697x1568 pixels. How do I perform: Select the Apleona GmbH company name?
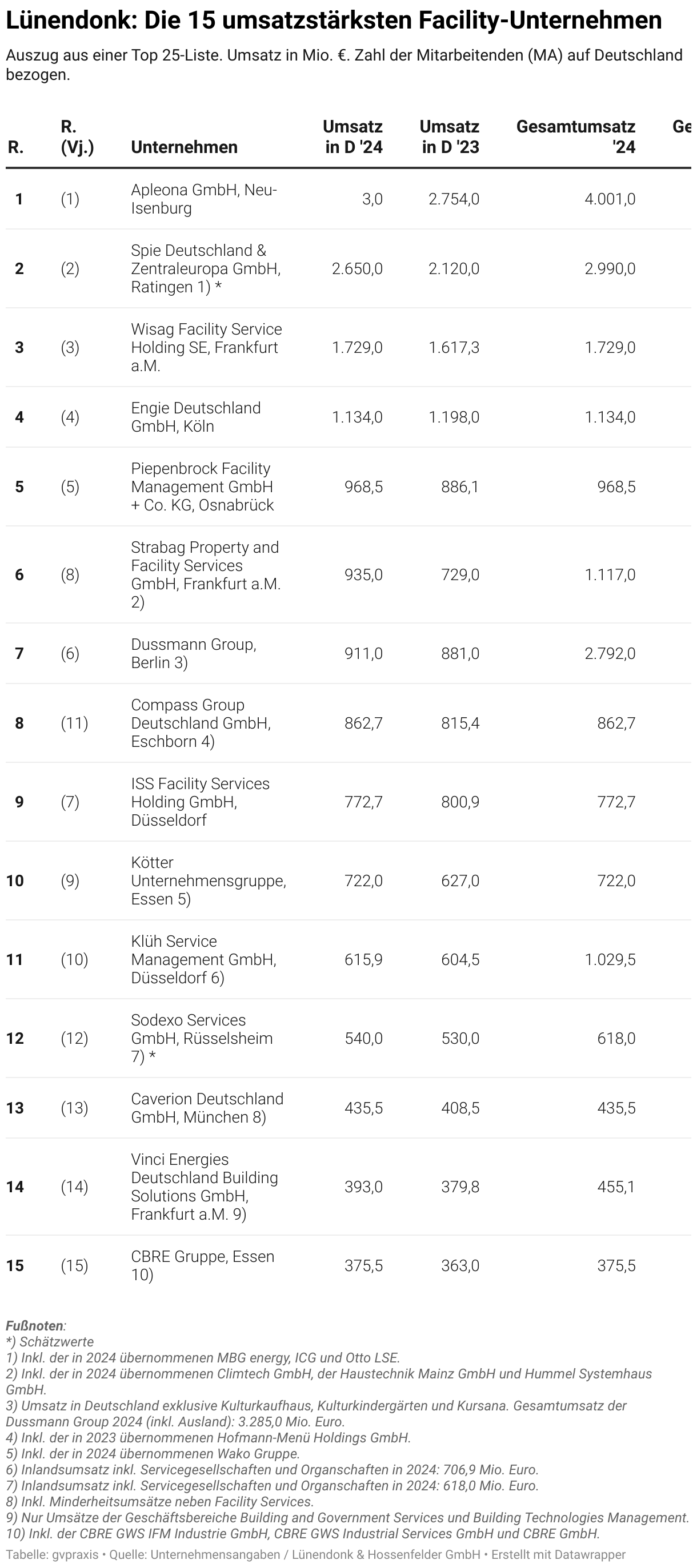pos(203,199)
